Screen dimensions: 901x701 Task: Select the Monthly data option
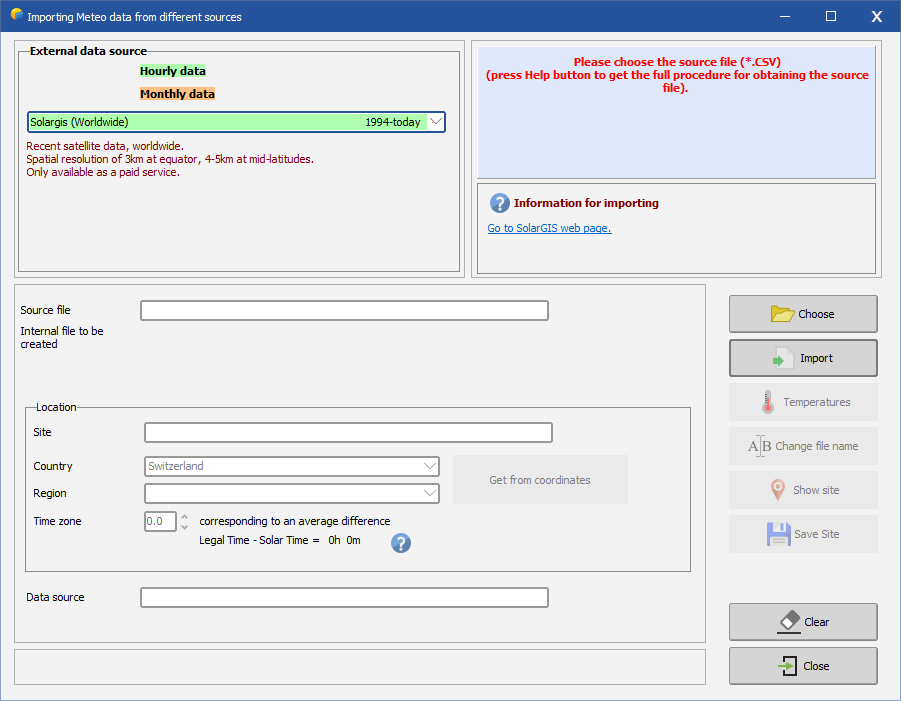(177, 94)
